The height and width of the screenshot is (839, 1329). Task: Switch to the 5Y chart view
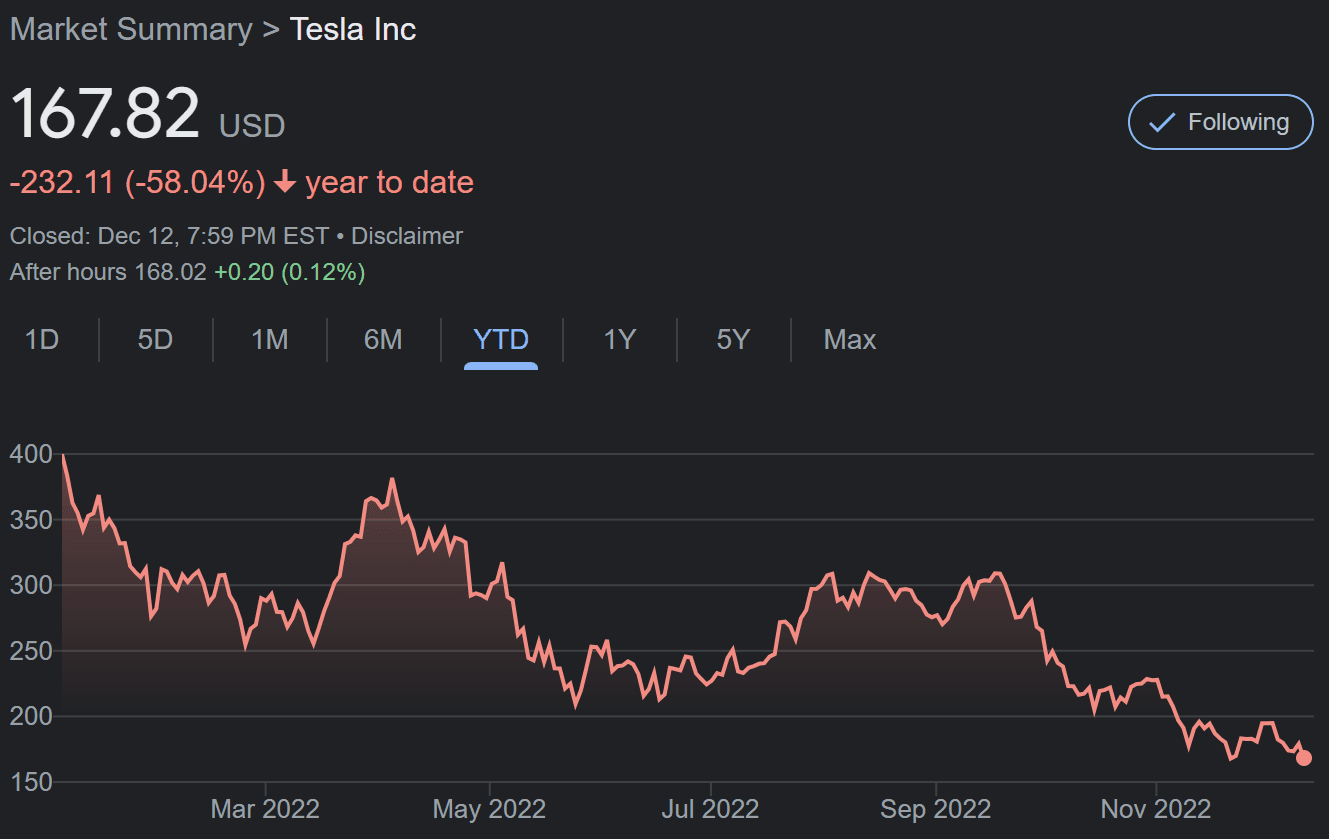tap(732, 340)
